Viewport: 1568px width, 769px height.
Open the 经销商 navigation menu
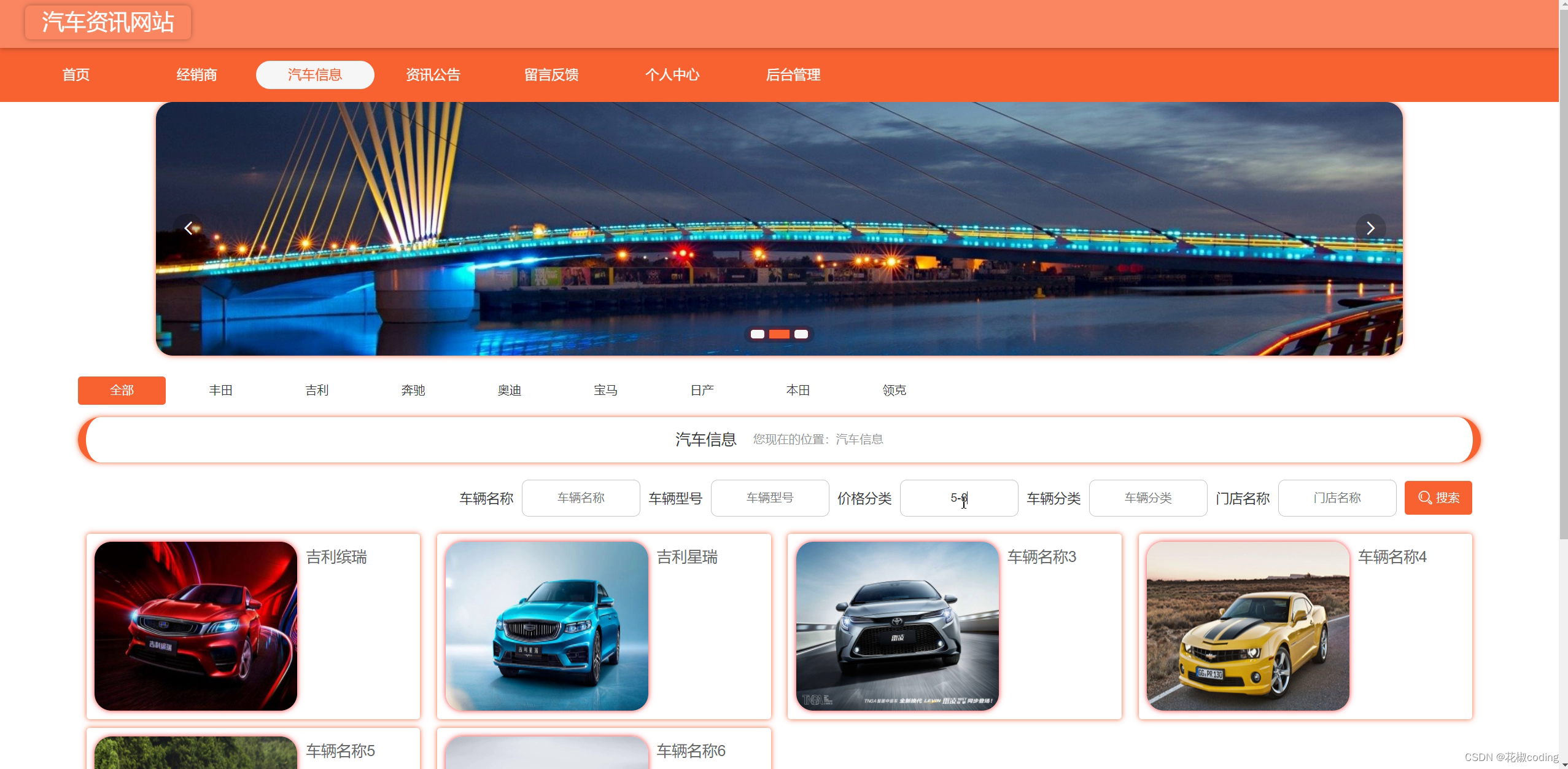(196, 75)
